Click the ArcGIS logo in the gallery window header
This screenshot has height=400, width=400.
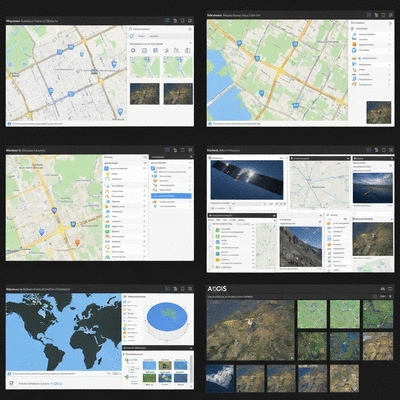217,289
